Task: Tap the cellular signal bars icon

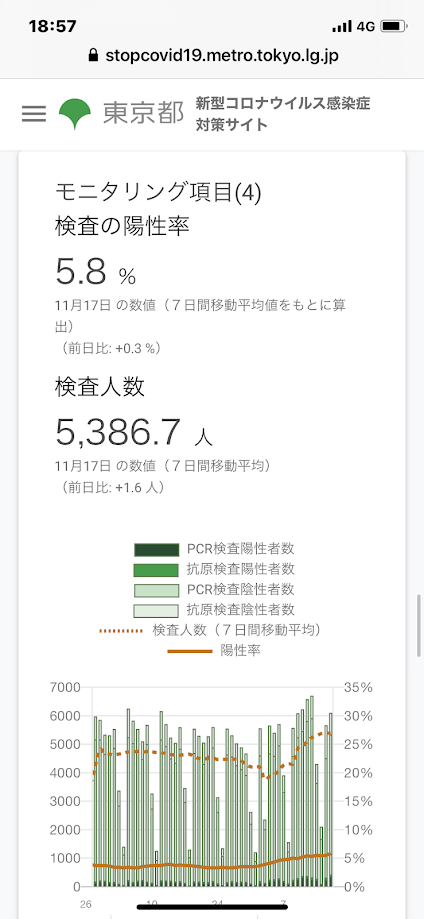Action: click(342, 26)
